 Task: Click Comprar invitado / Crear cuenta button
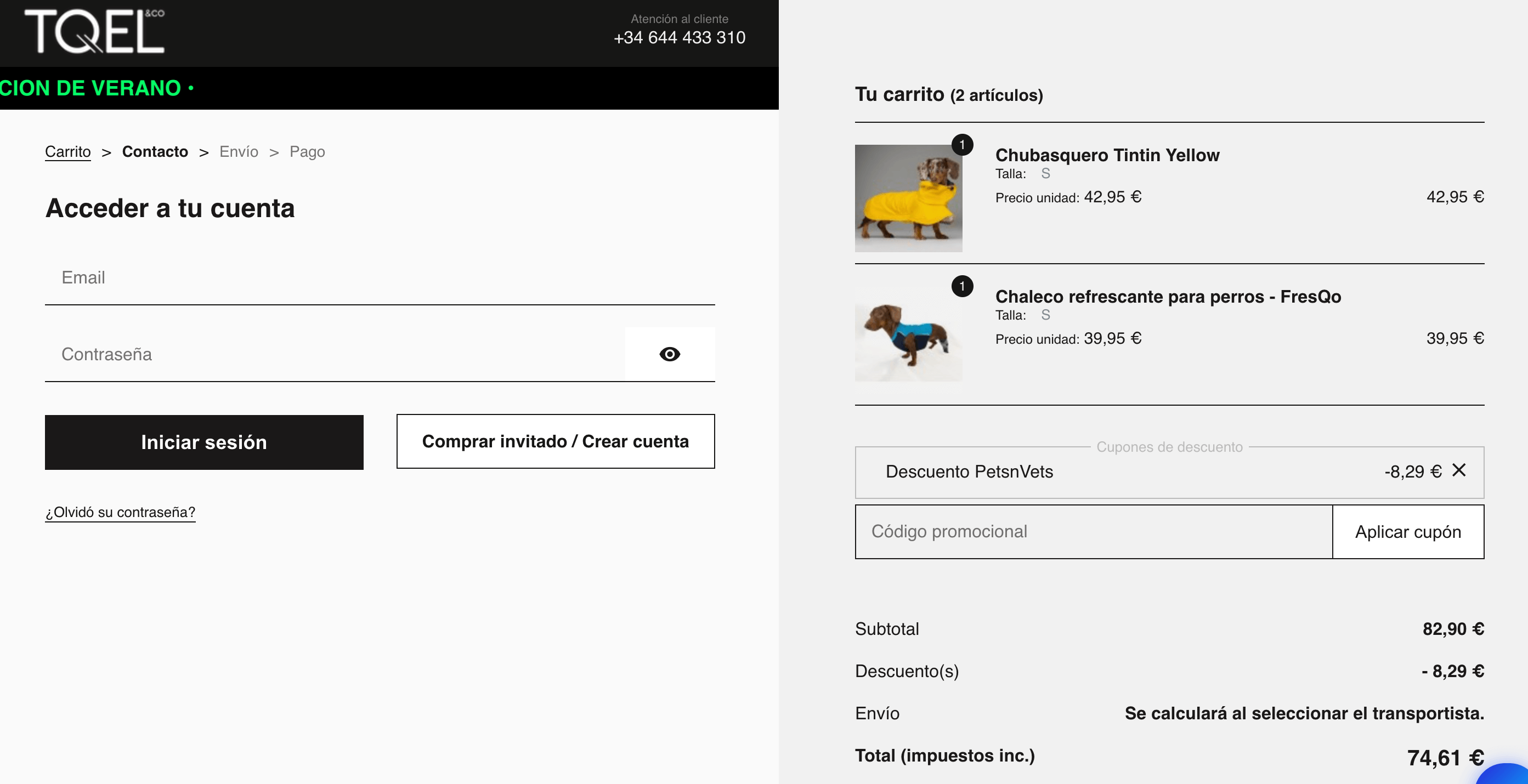click(555, 441)
